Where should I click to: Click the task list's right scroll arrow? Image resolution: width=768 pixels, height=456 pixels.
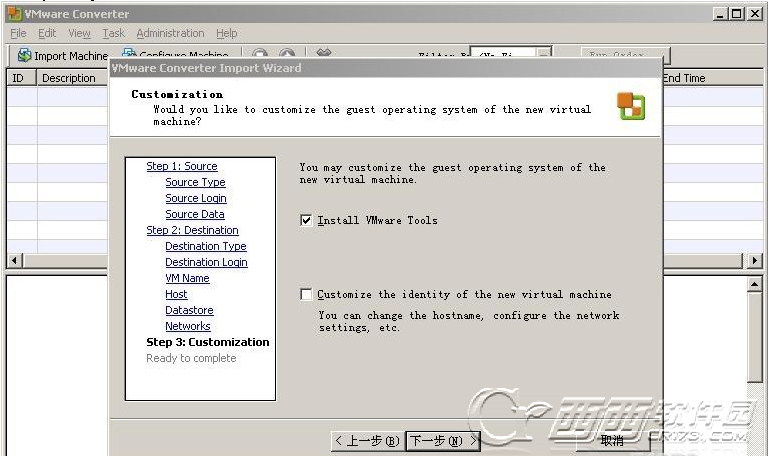pos(754,261)
